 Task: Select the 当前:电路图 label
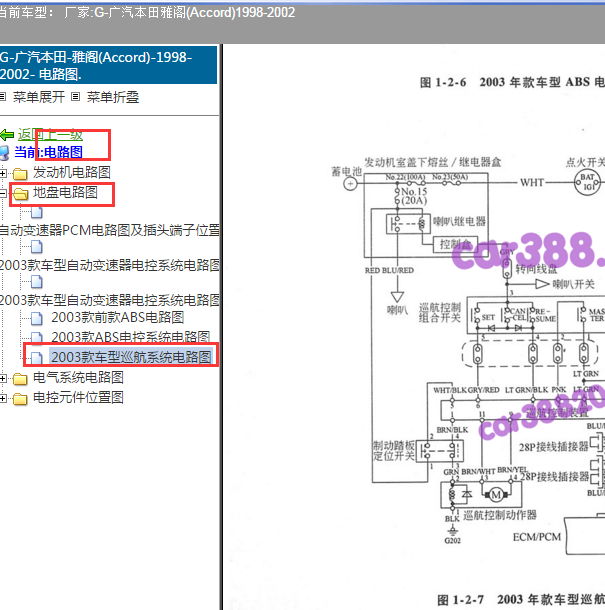[x=48, y=152]
